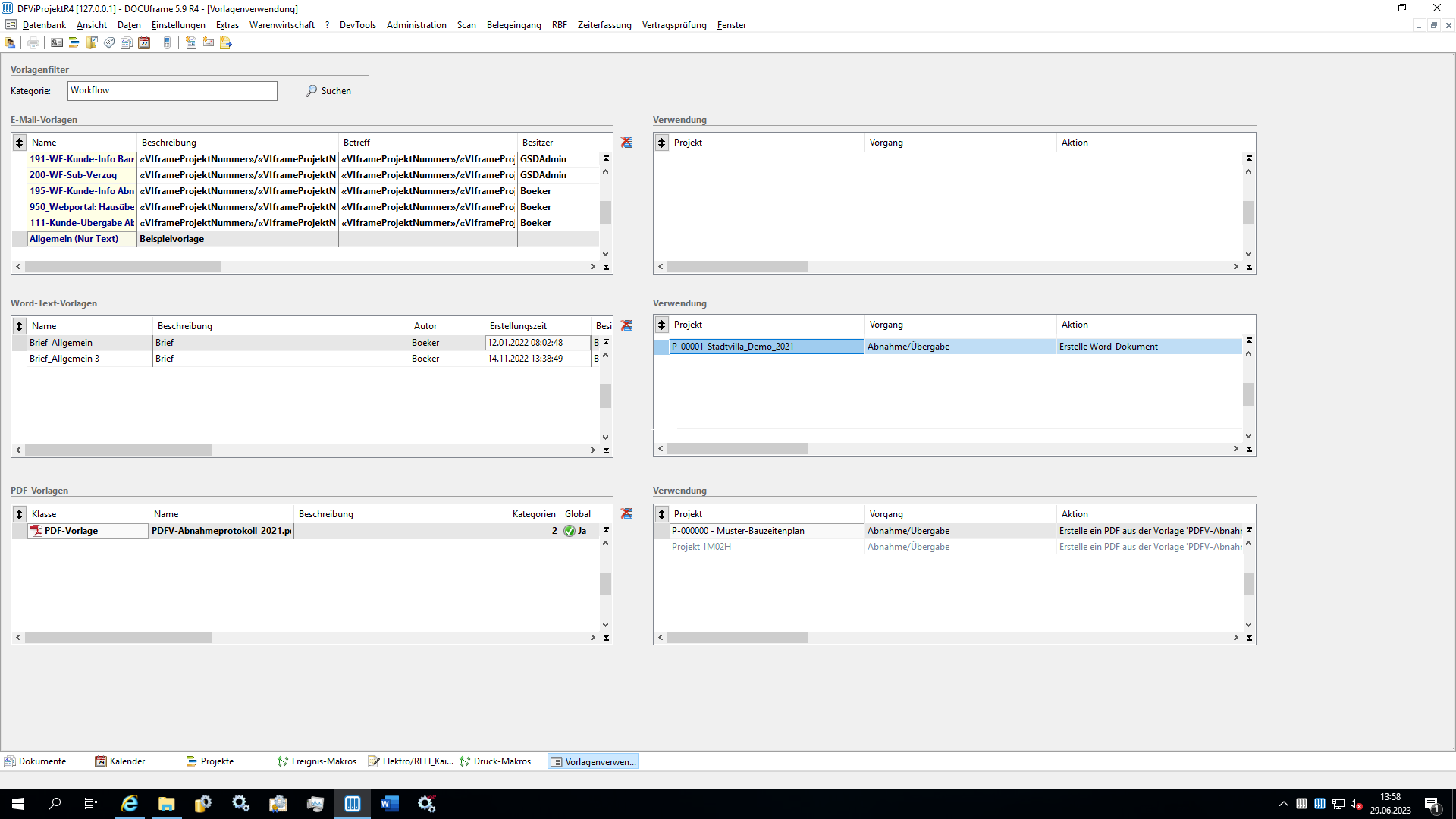Click the E-Mail-Vorlagen vertical scrollbar
This screenshot has width=1456, height=819.
605,212
